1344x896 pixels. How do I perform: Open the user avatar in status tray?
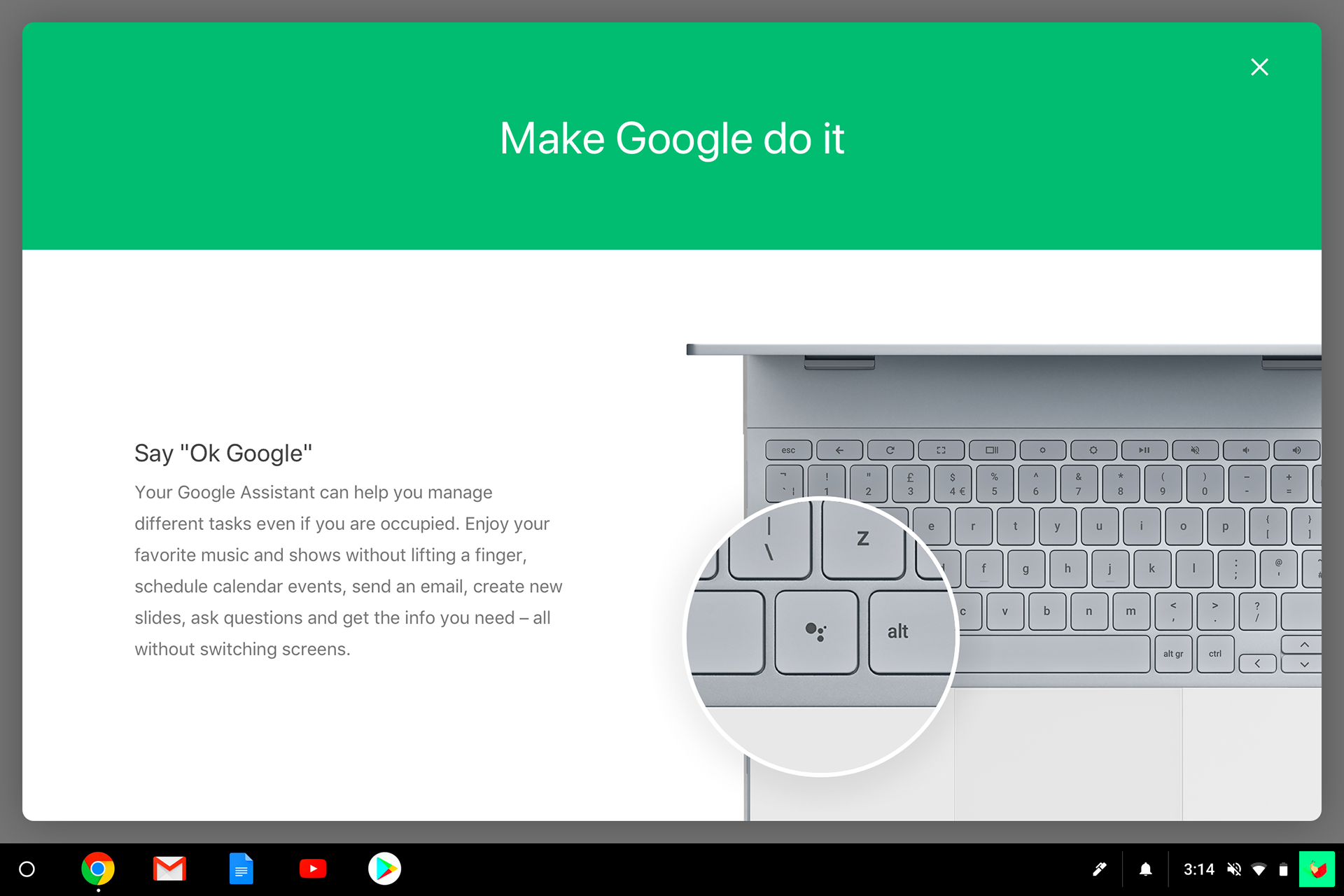point(1317,869)
